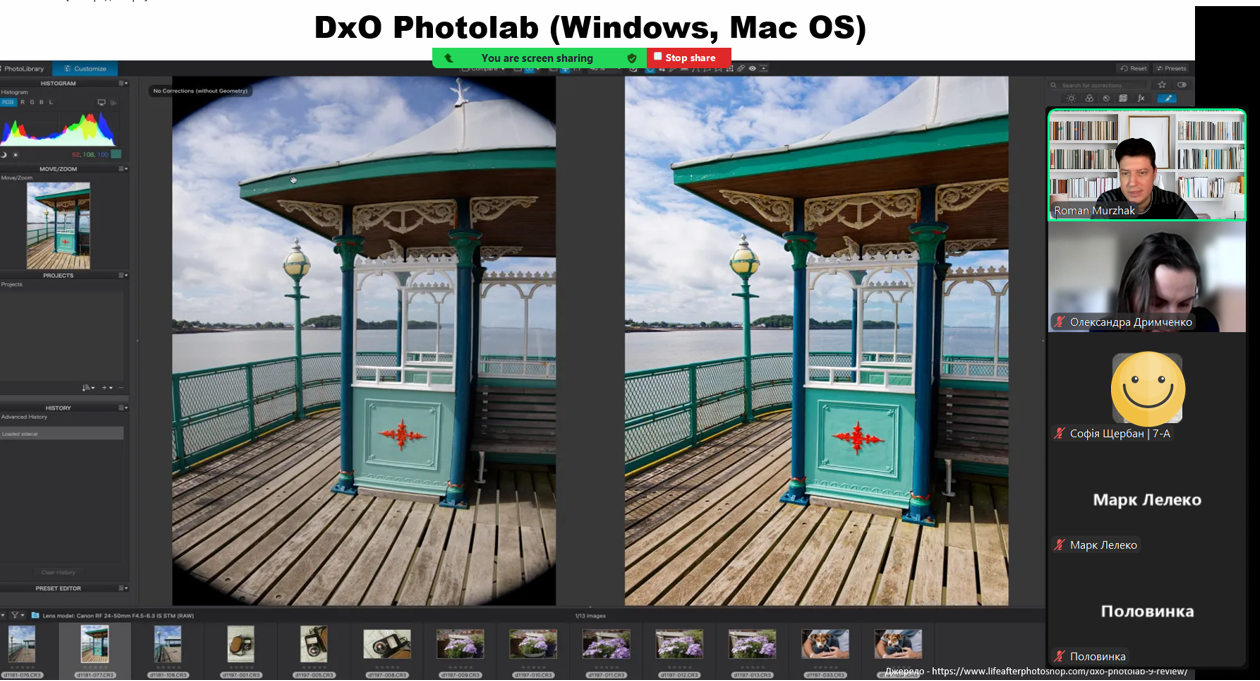Open the Light corrections sun icon

click(x=1071, y=99)
